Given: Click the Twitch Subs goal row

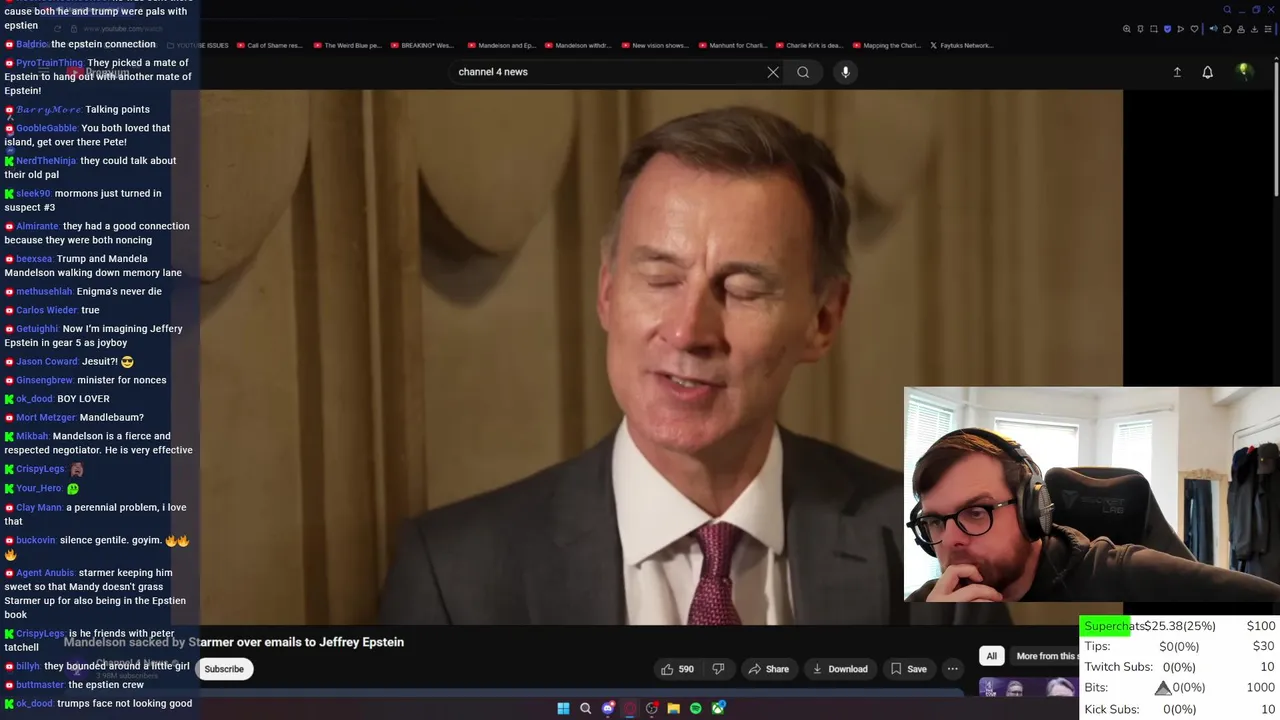Looking at the screenshot, I should pos(1180,667).
